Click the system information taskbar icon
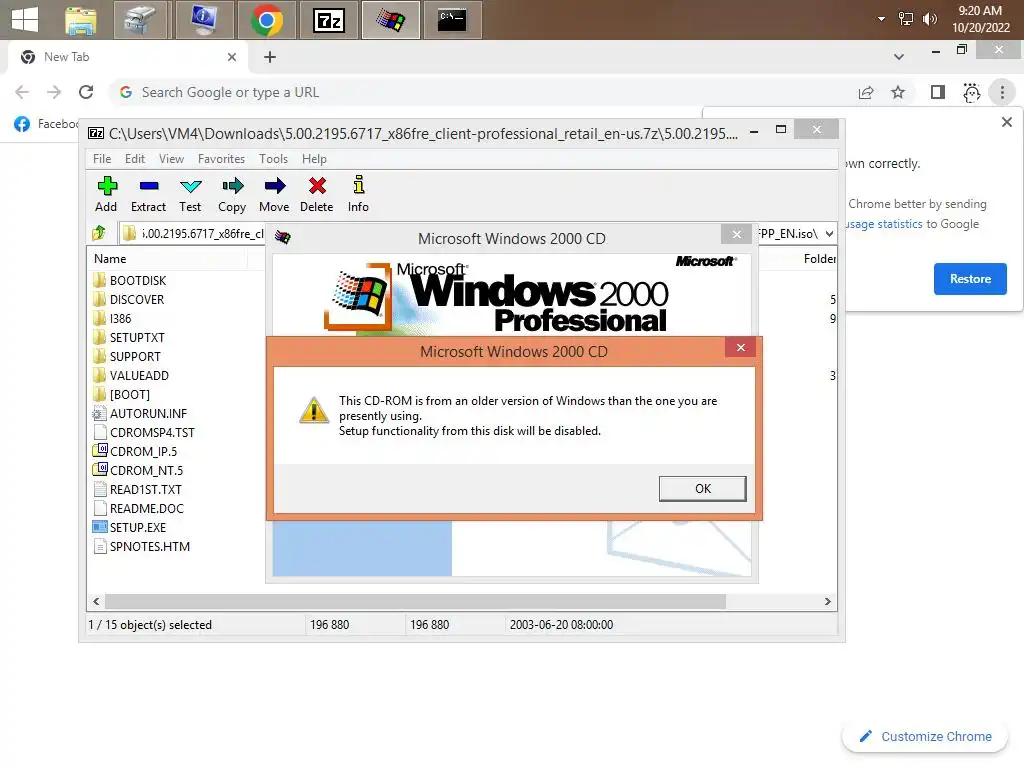The height and width of the screenshot is (768, 1024). point(204,20)
